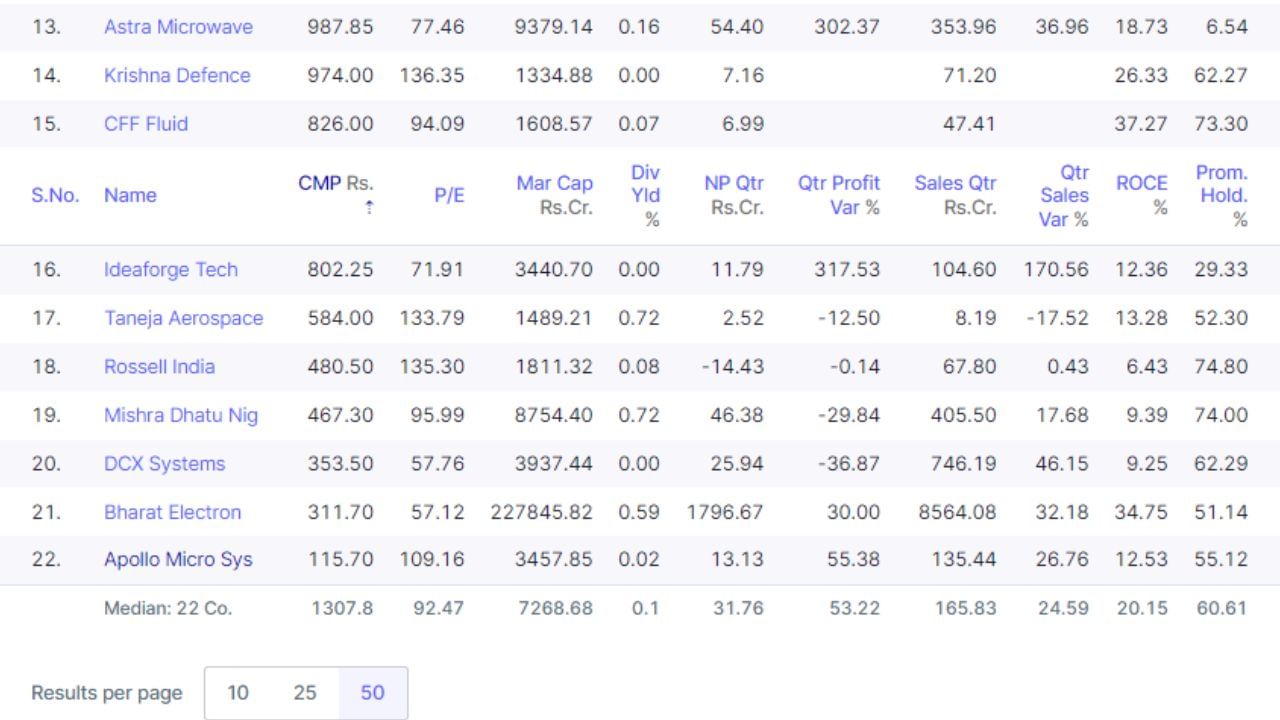Open Mishra Dhatu Nig company link
The width and height of the screenshot is (1280, 720).
[x=181, y=416]
